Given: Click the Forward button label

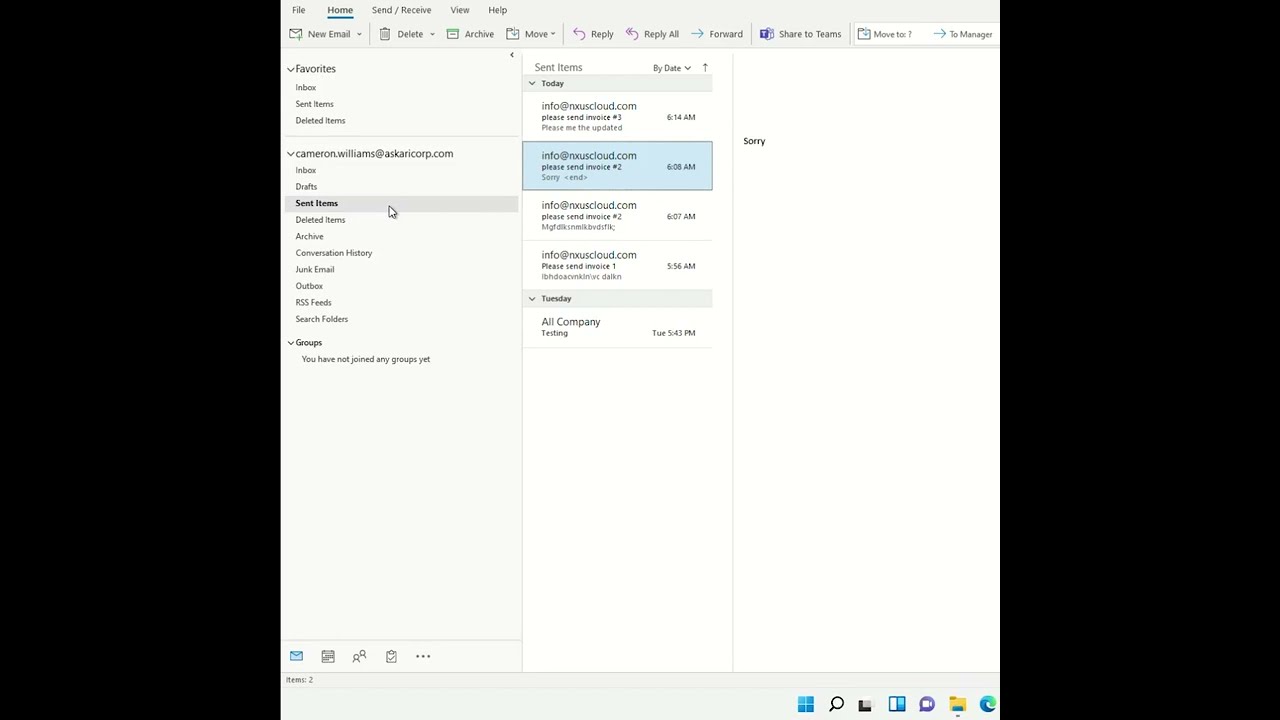Looking at the screenshot, I should [x=726, y=34].
